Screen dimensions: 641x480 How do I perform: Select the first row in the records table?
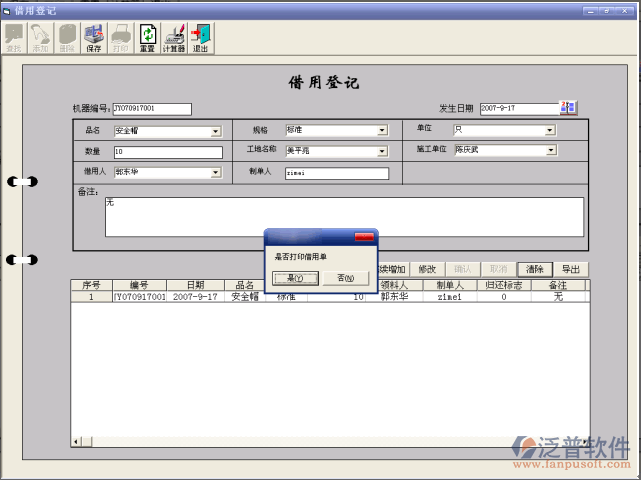click(300, 297)
